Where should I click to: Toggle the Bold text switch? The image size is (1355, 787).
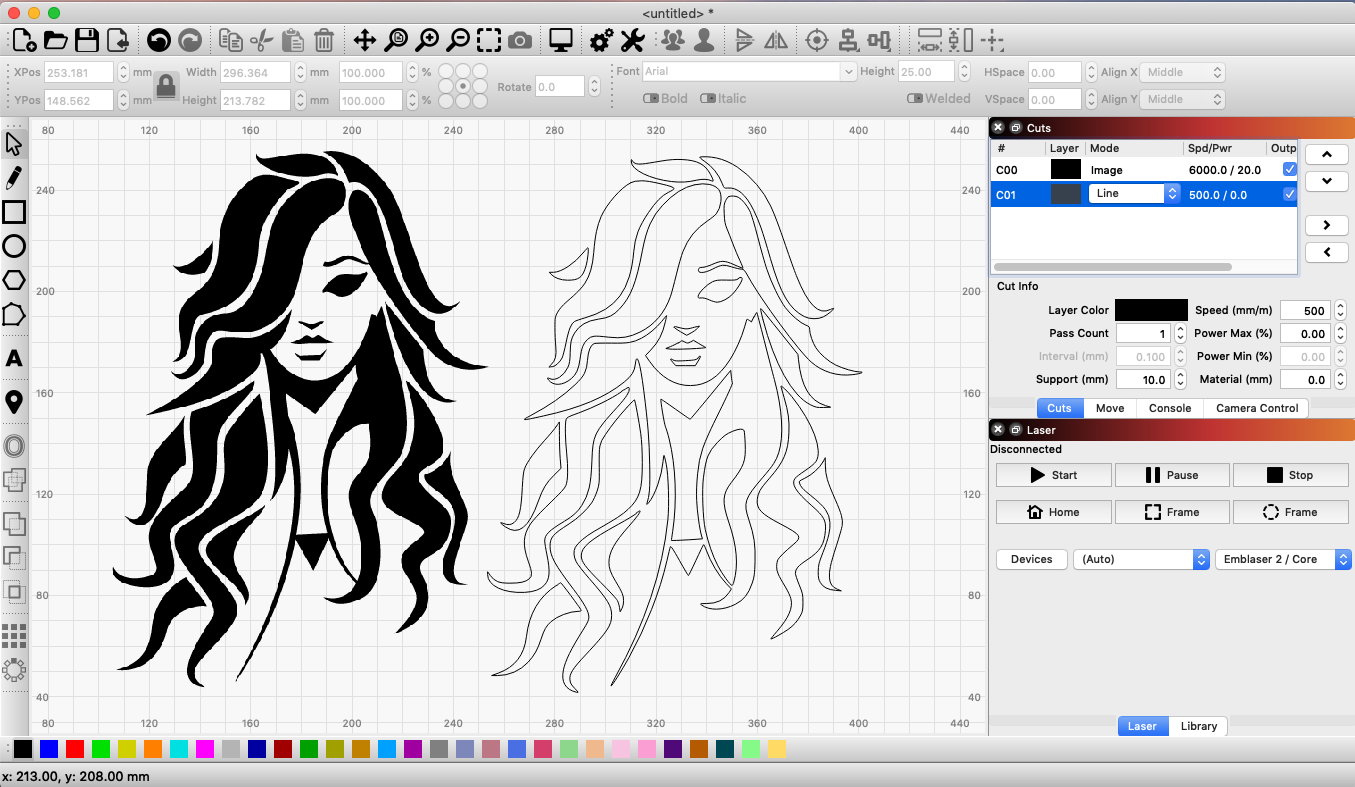pyautogui.click(x=652, y=99)
